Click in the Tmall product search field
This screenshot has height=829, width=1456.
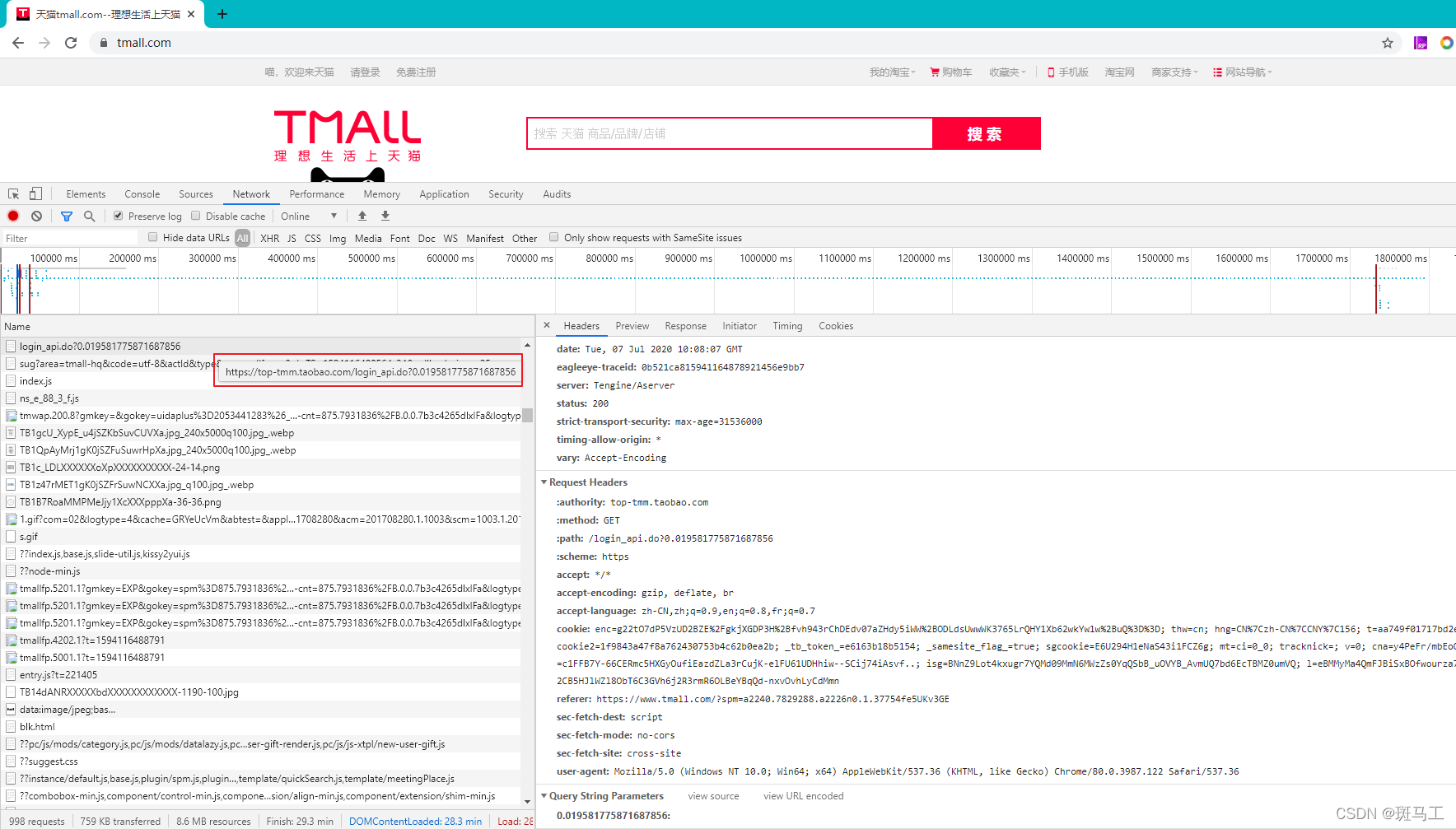(730, 133)
